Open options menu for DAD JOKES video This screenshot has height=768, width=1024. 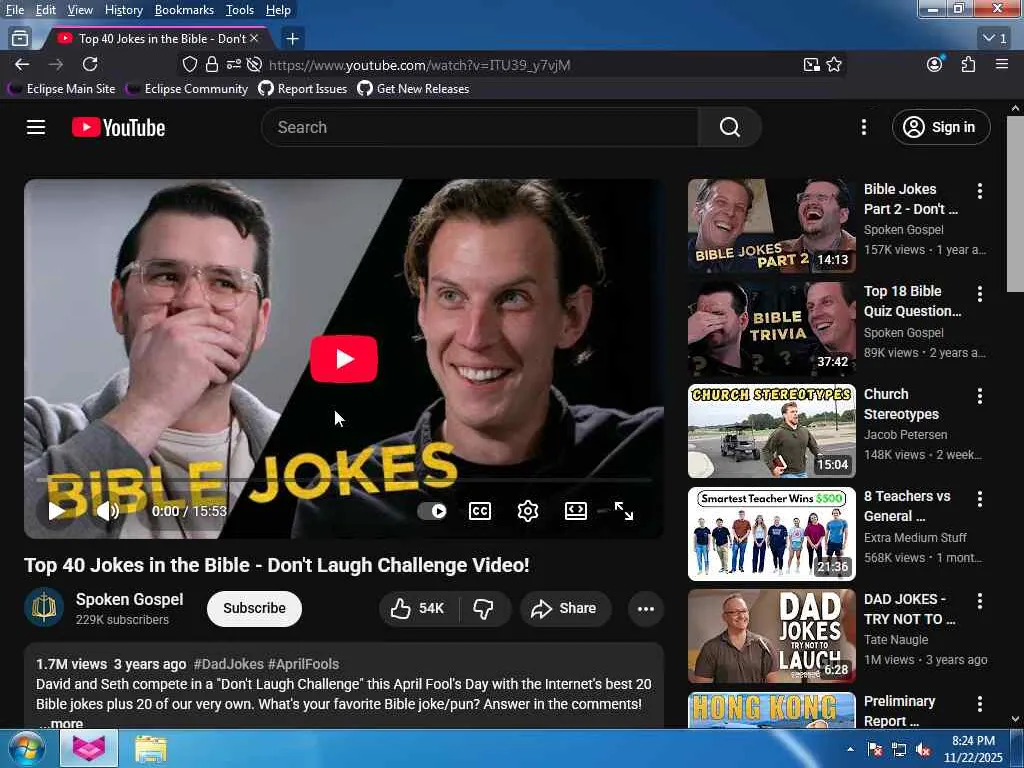(x=979, y=601)
